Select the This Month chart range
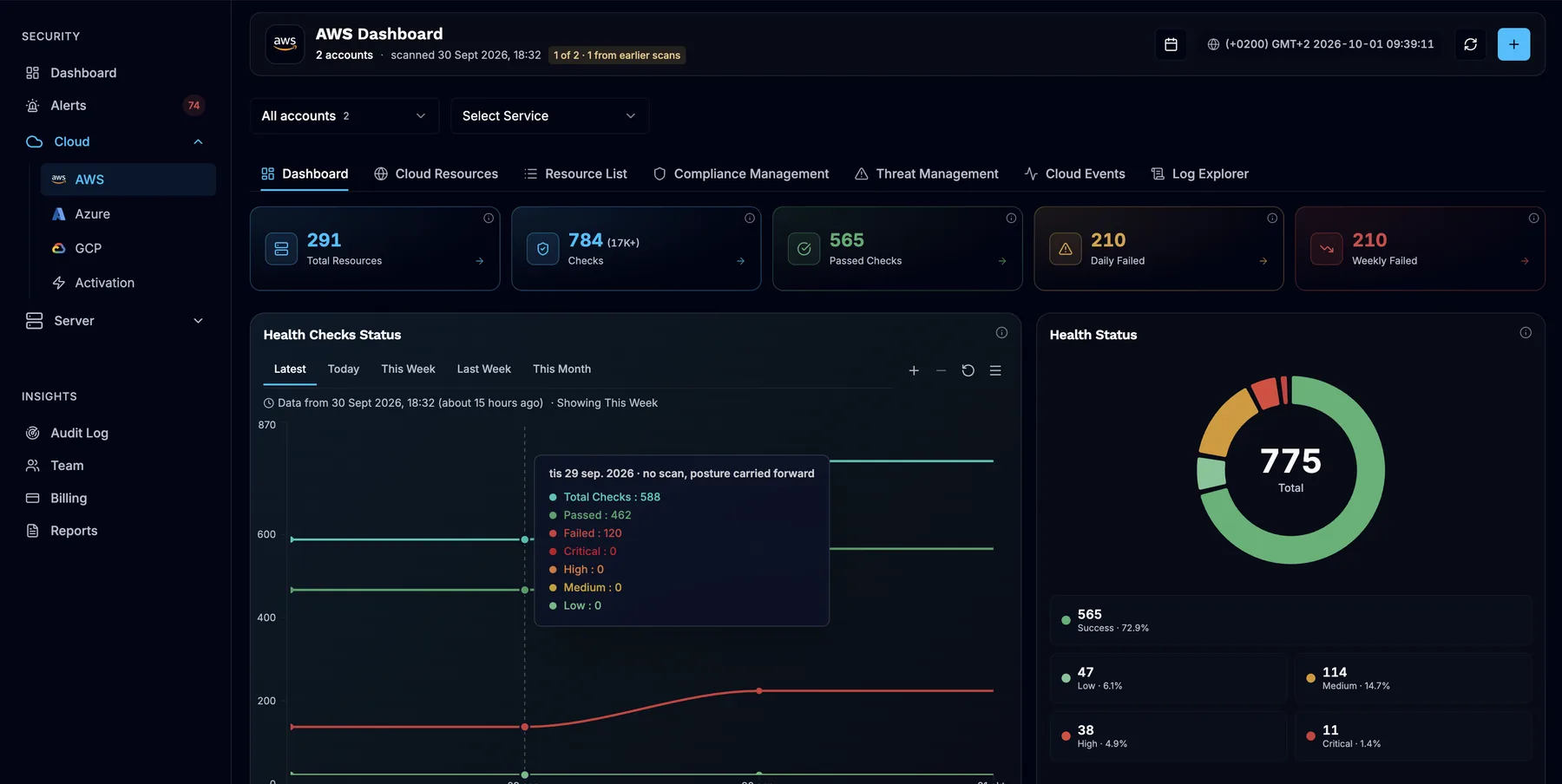The image size is (1562, 784). 561,369
